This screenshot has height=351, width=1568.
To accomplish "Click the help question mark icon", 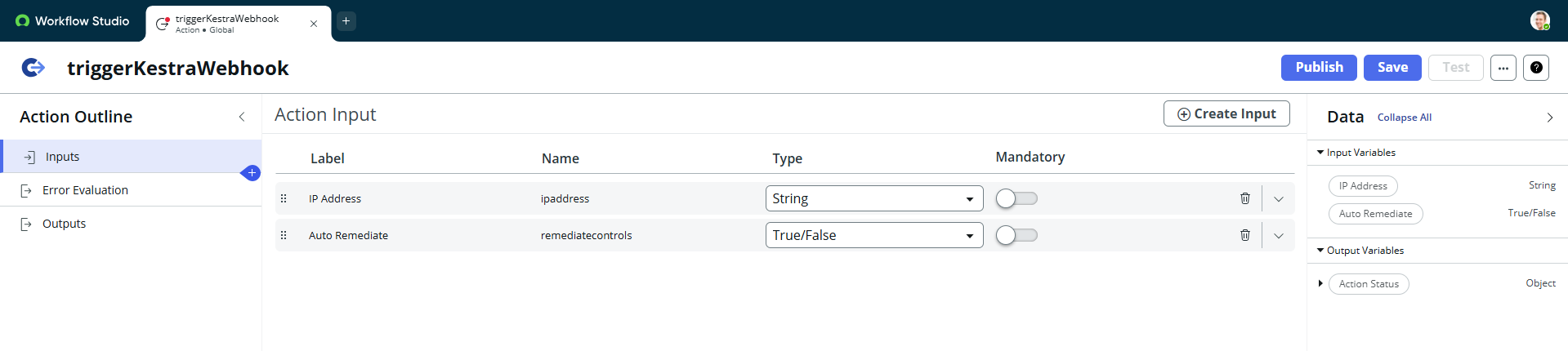I will click(x=1536, y=68).
